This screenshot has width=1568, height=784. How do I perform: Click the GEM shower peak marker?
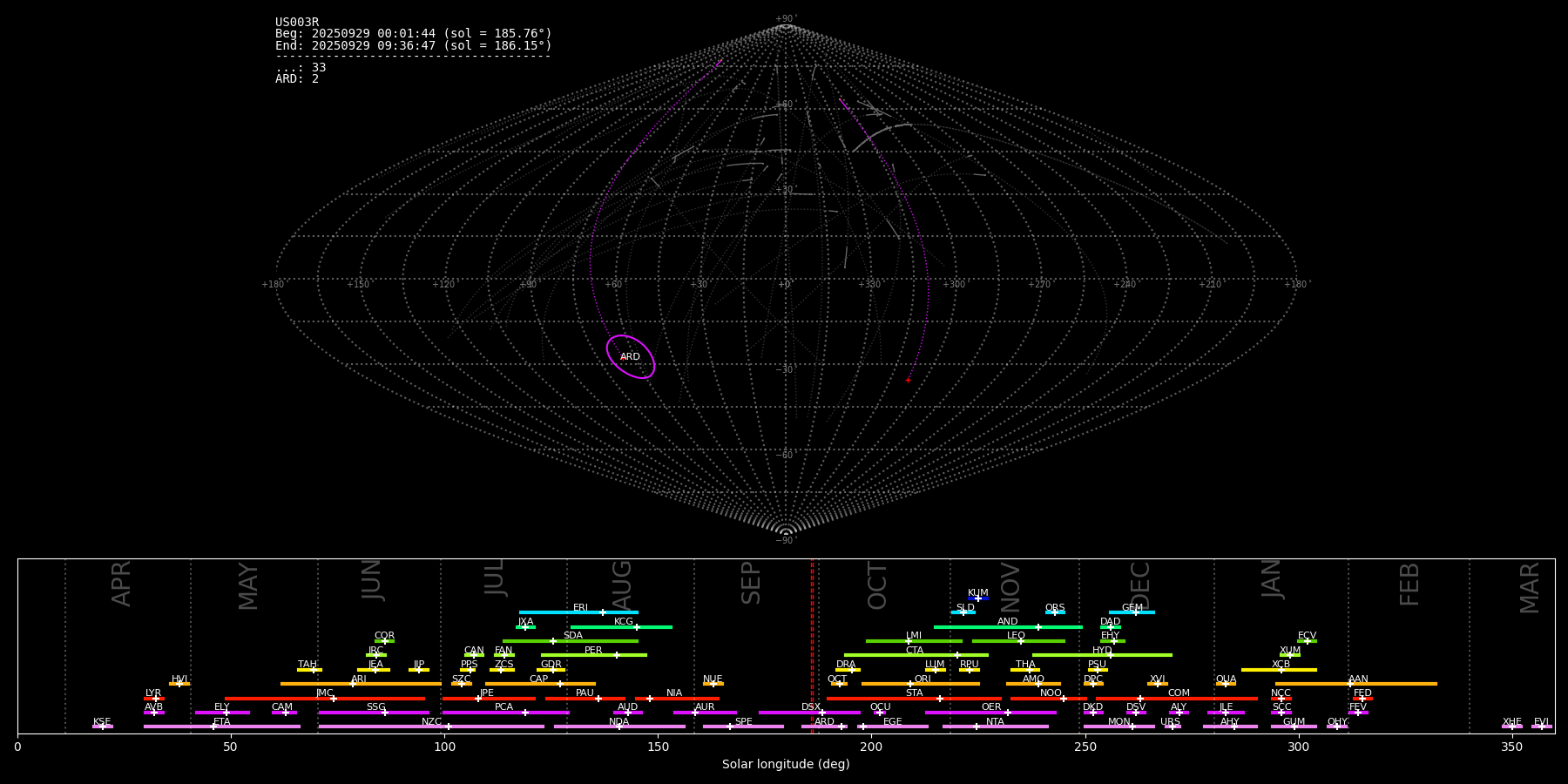click(1135, 612)
